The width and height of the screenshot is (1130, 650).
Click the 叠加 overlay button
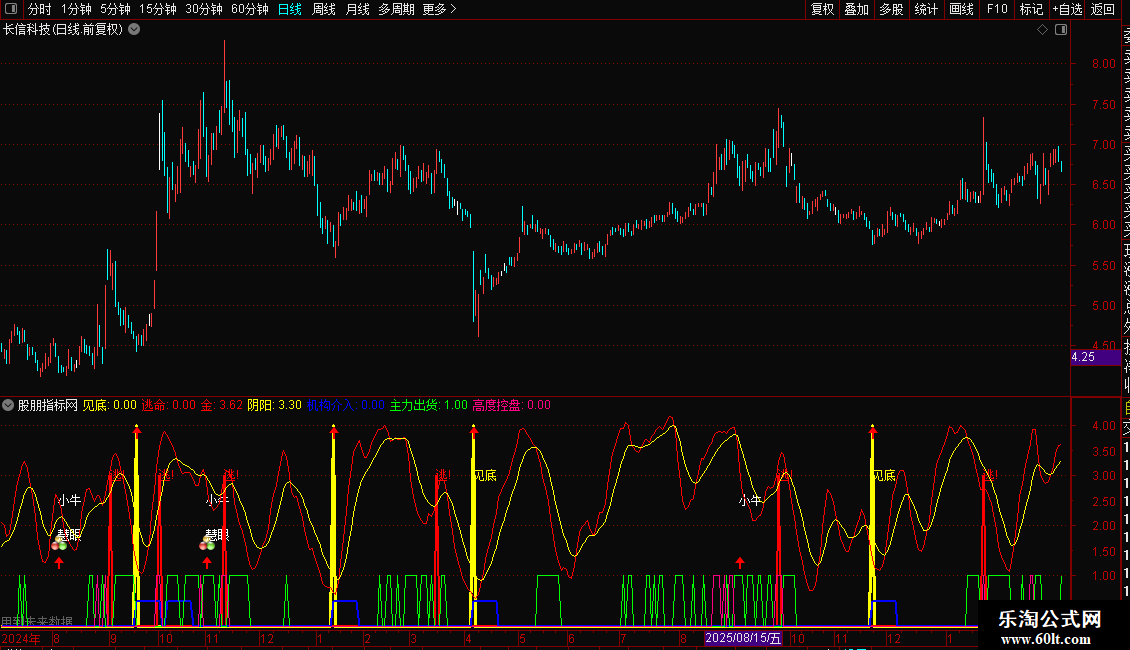click(857, 9)
